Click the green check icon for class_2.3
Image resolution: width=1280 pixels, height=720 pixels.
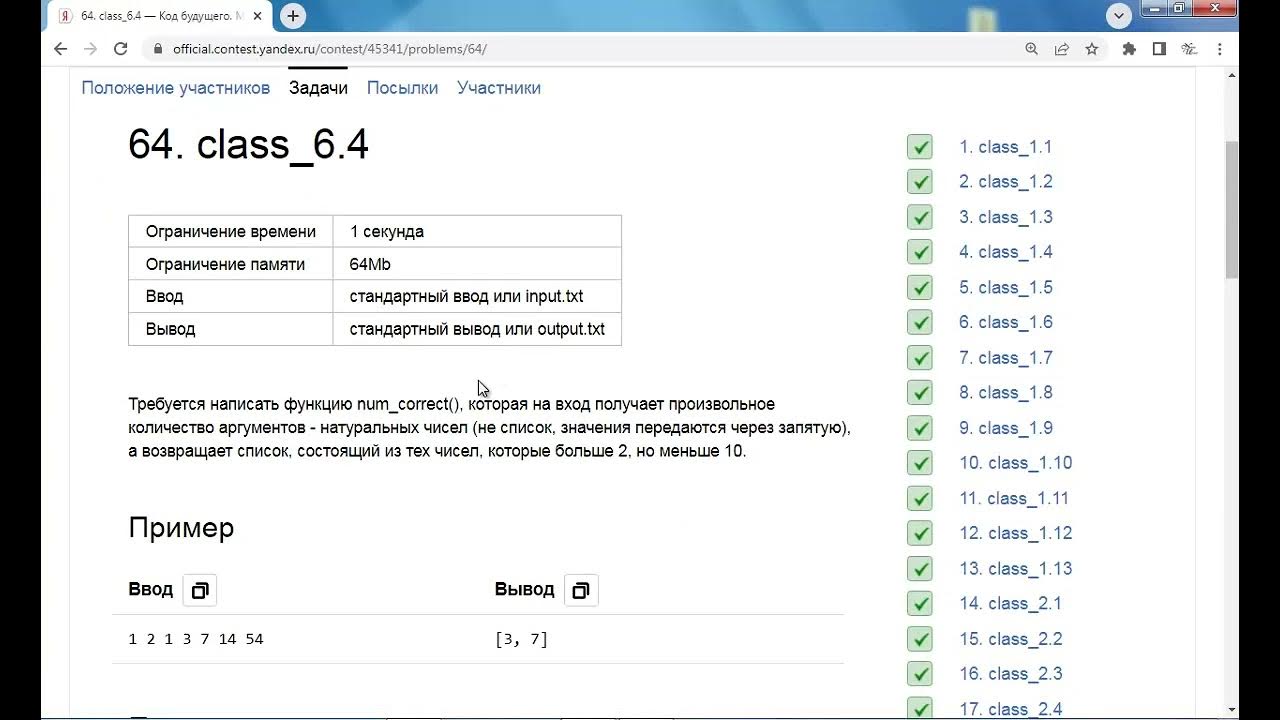[920, 674]
